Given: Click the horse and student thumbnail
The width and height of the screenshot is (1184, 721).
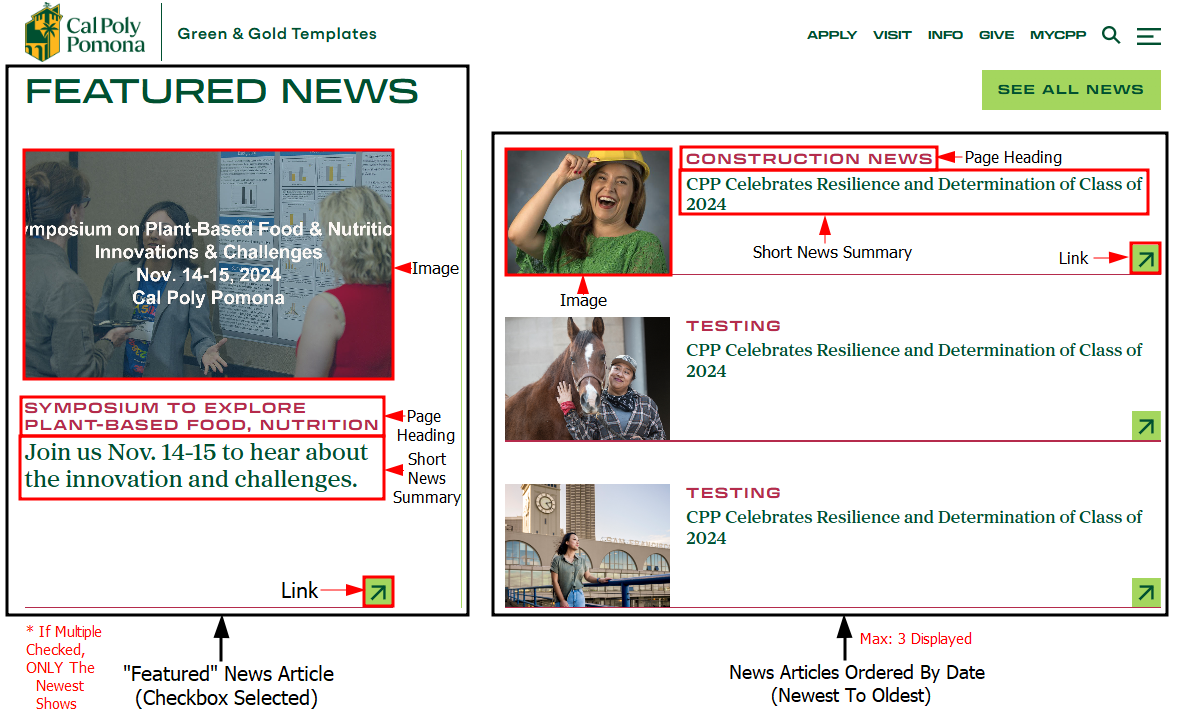Looking at the screenshot, I should tap(587, 379).
